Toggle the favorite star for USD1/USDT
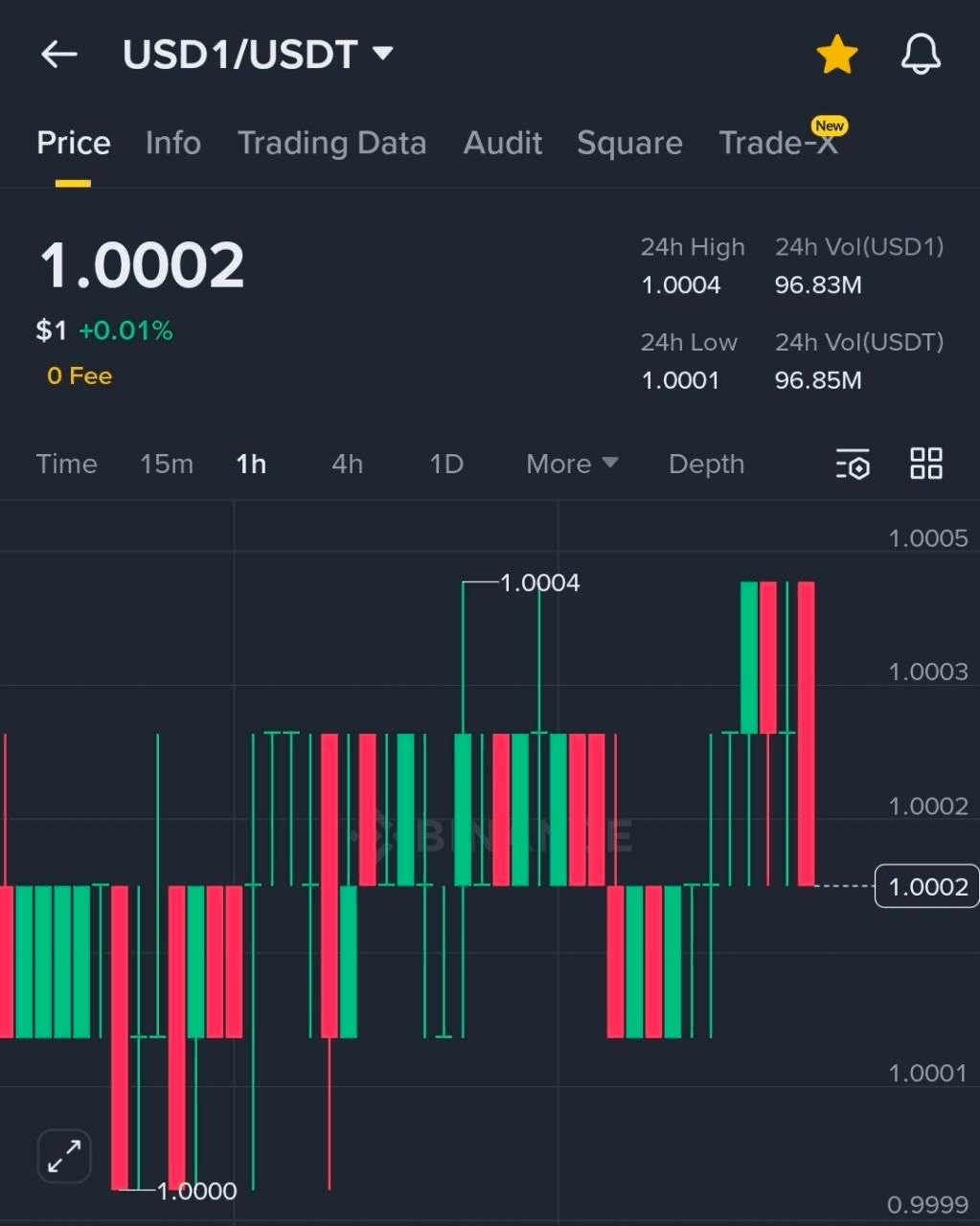Screen dimensions: 980x1226 pyautogui.click(x=836, y=55)
